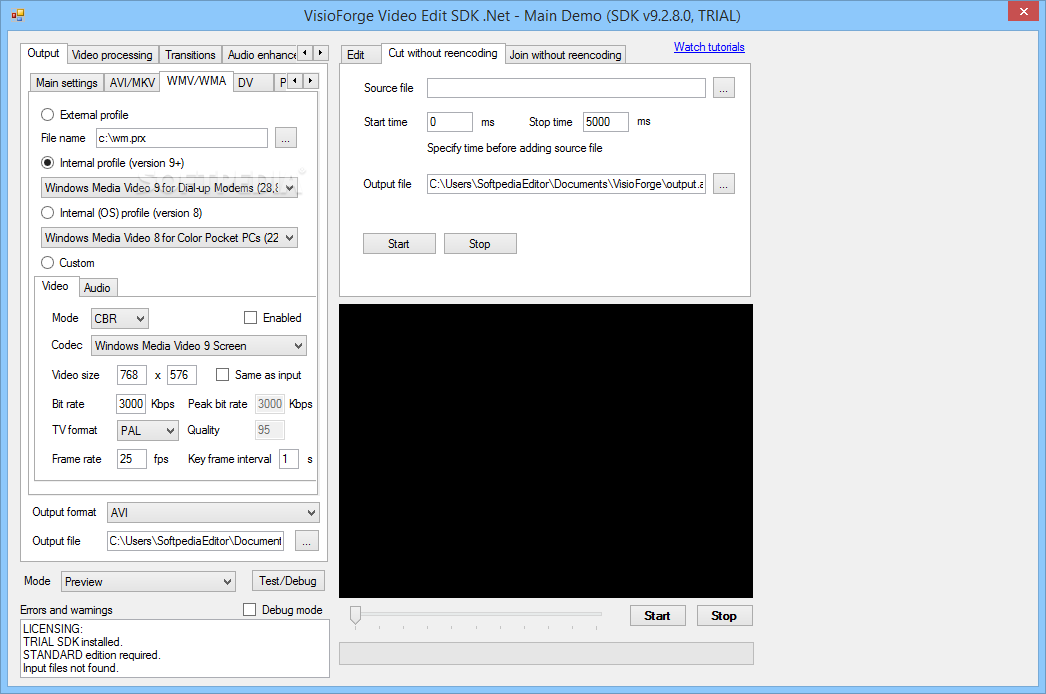Open the Transitions tab

[190, 55]
